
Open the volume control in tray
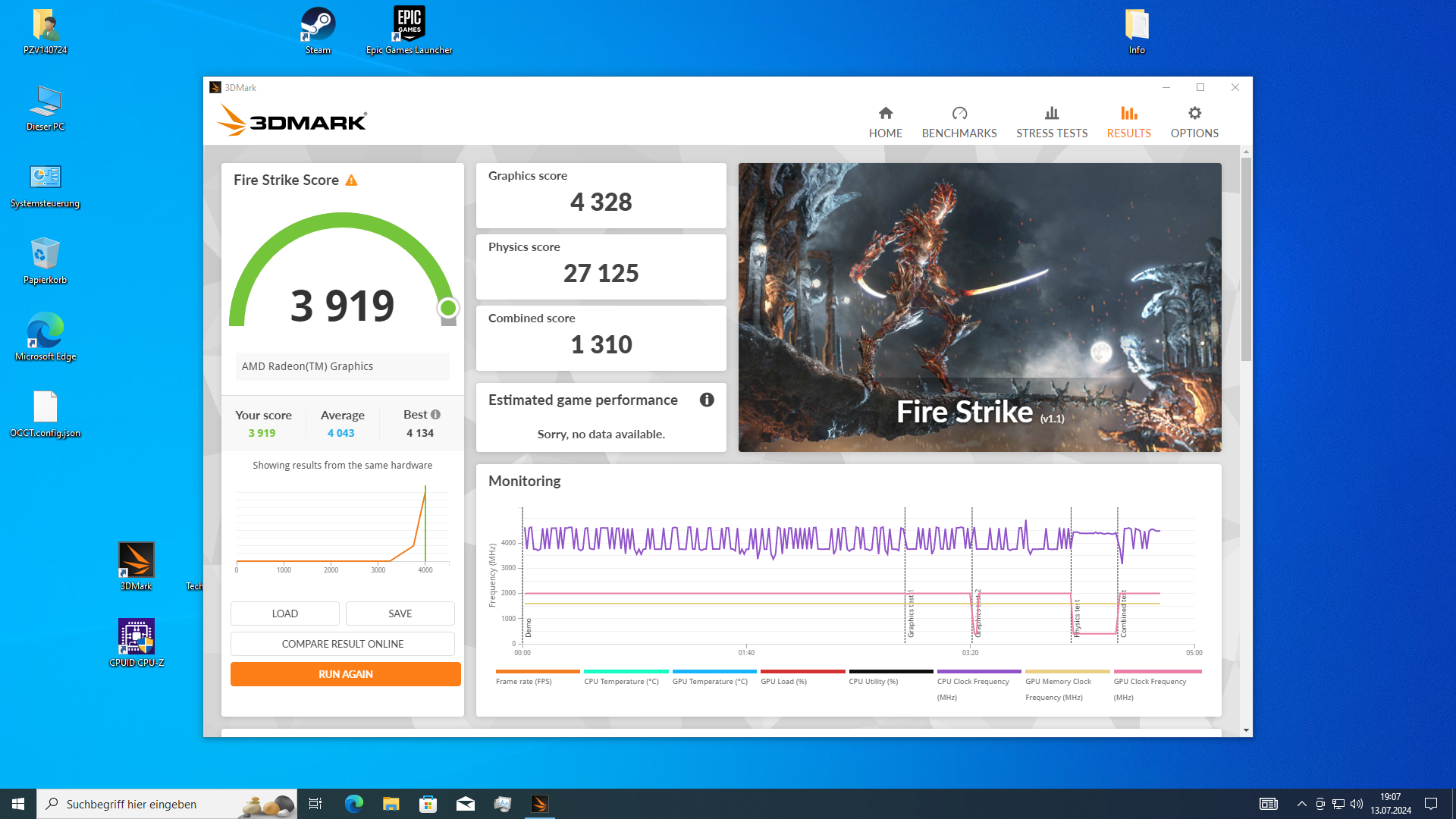[1357, 804]
